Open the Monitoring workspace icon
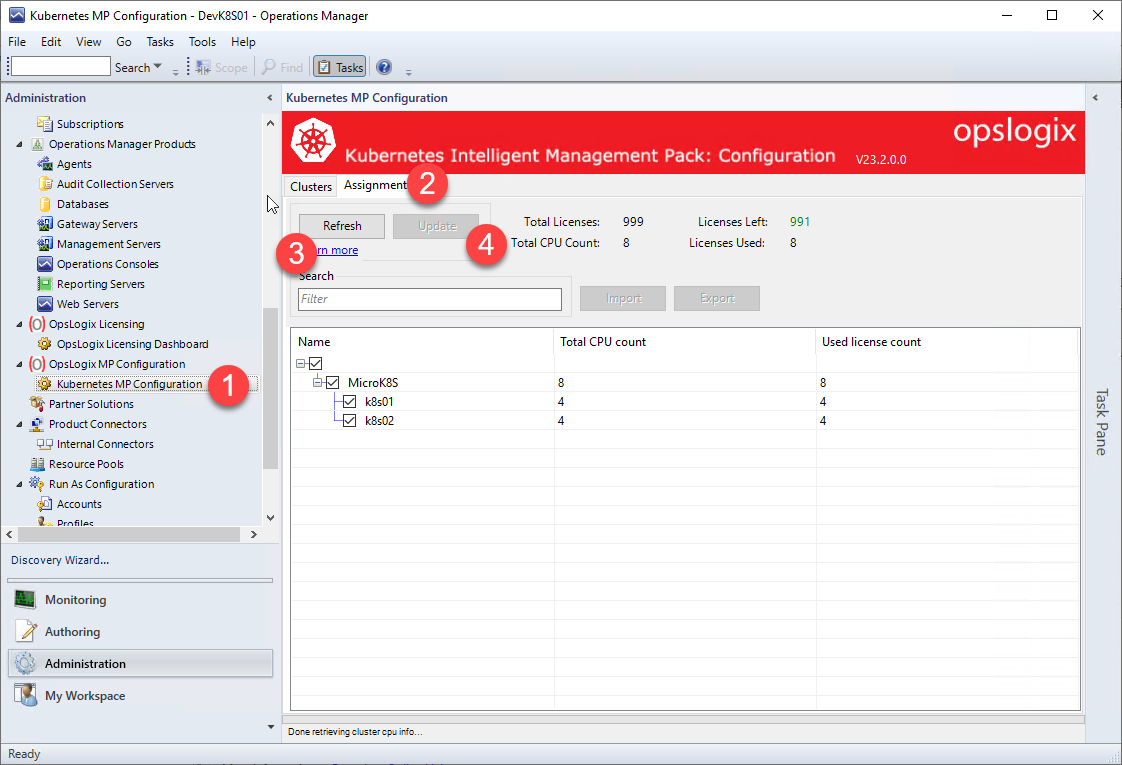This screenshot has width=1122, height=765. pos(26,600)
